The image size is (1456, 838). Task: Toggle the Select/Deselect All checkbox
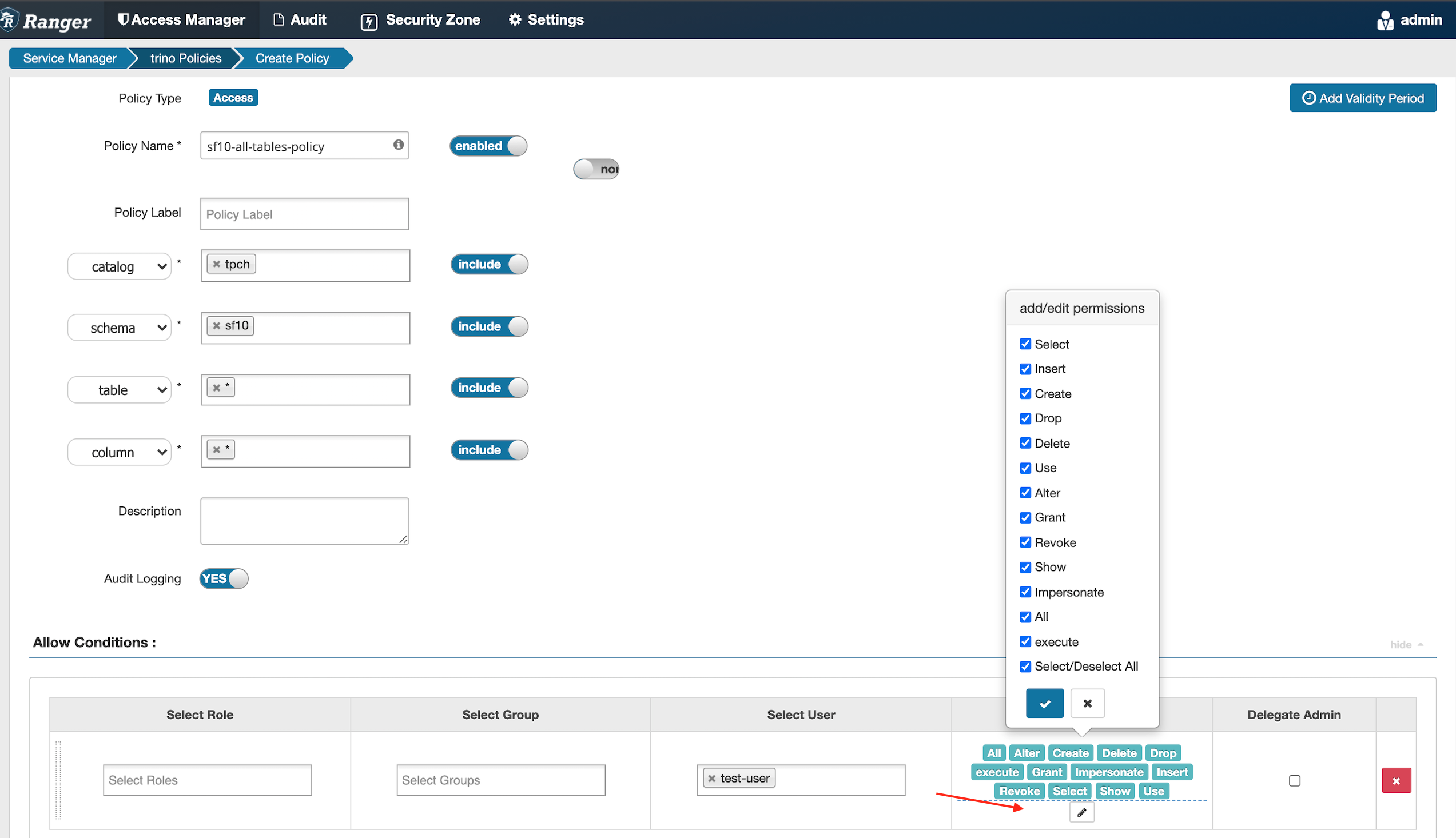1025,666
